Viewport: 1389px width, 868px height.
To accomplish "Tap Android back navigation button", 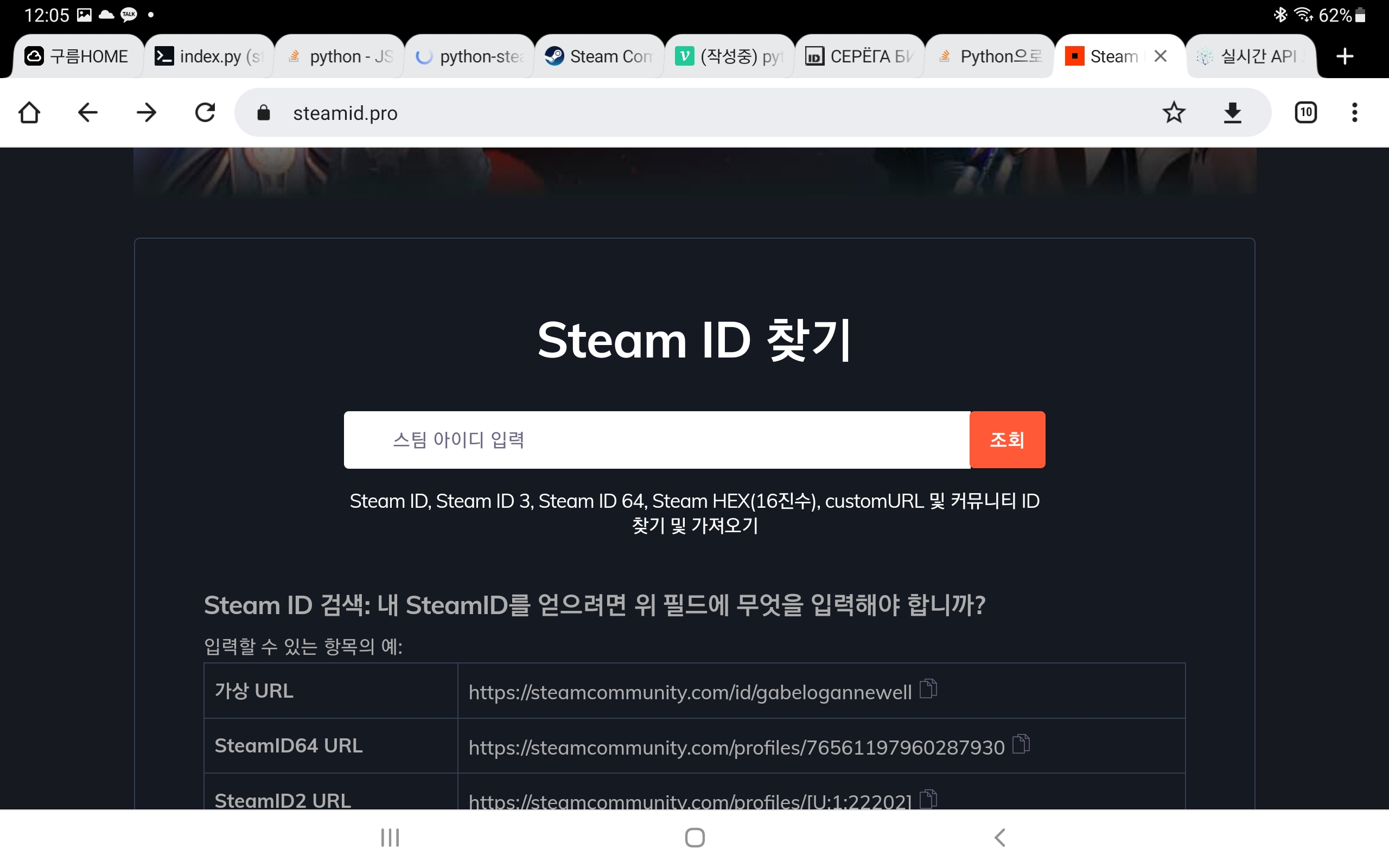I will [x=1000, y=838].
